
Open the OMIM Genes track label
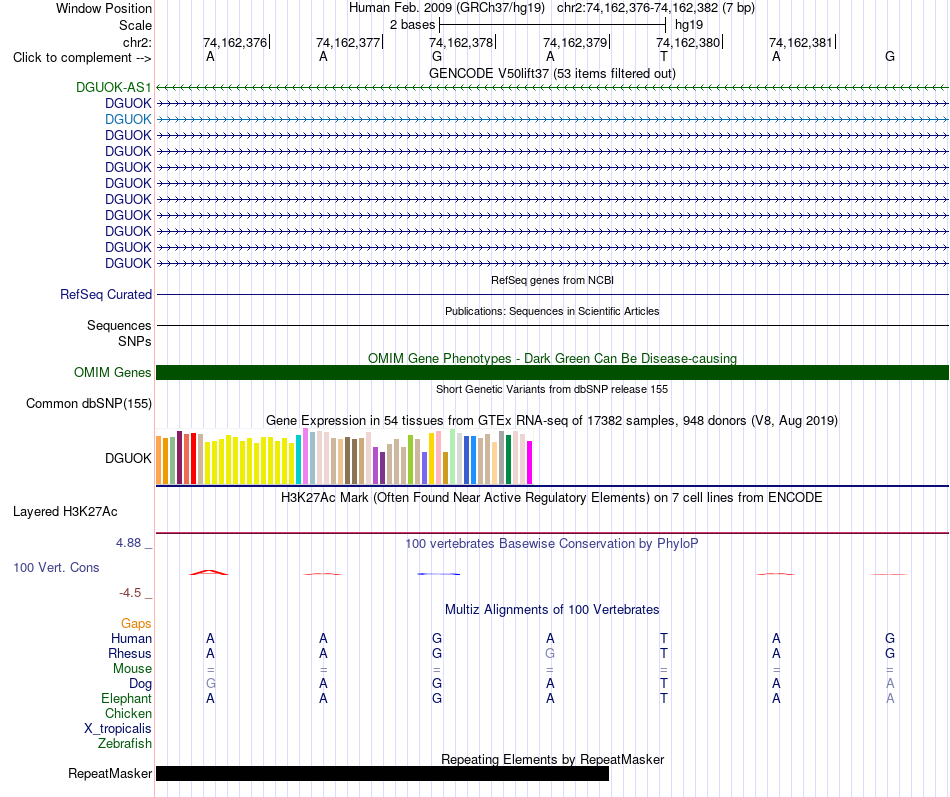(112, 373)
